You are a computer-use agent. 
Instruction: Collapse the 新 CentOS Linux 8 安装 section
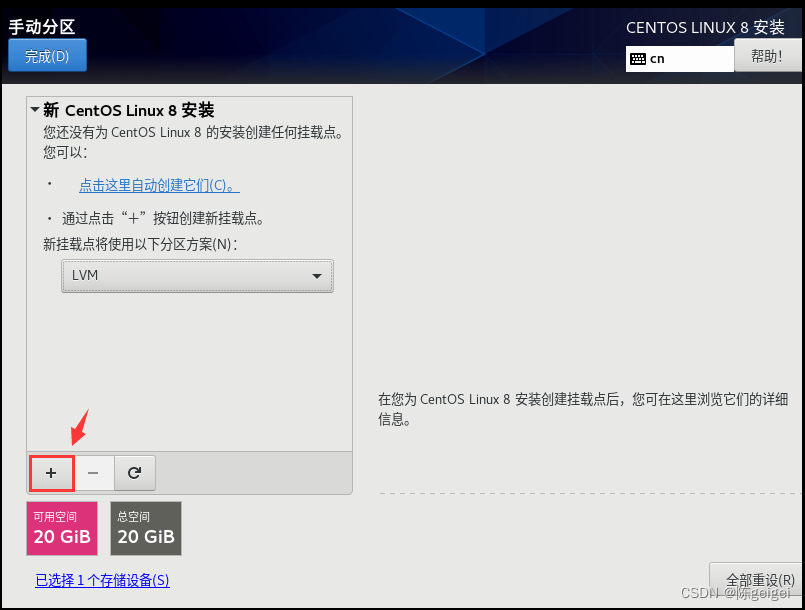35,109
